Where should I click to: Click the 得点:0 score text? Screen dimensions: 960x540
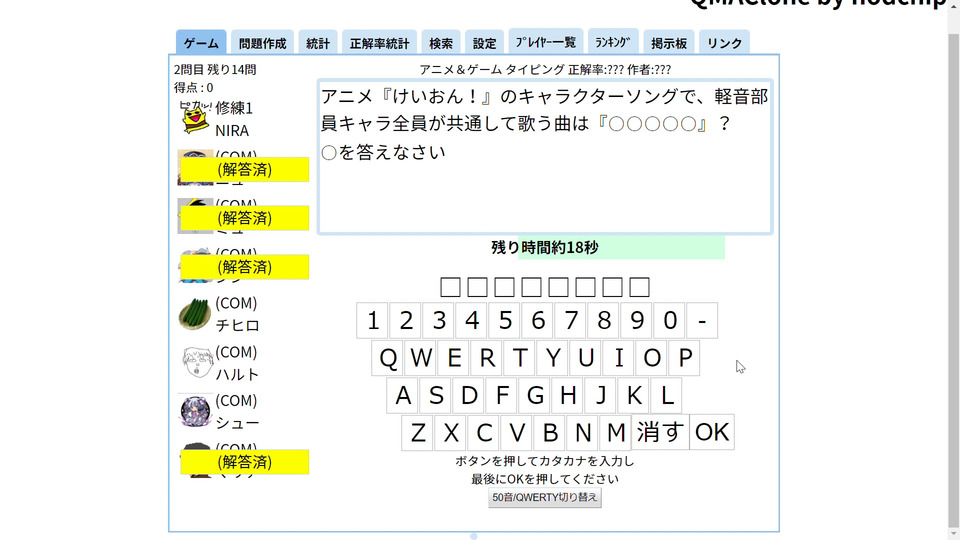coord(193,88)
